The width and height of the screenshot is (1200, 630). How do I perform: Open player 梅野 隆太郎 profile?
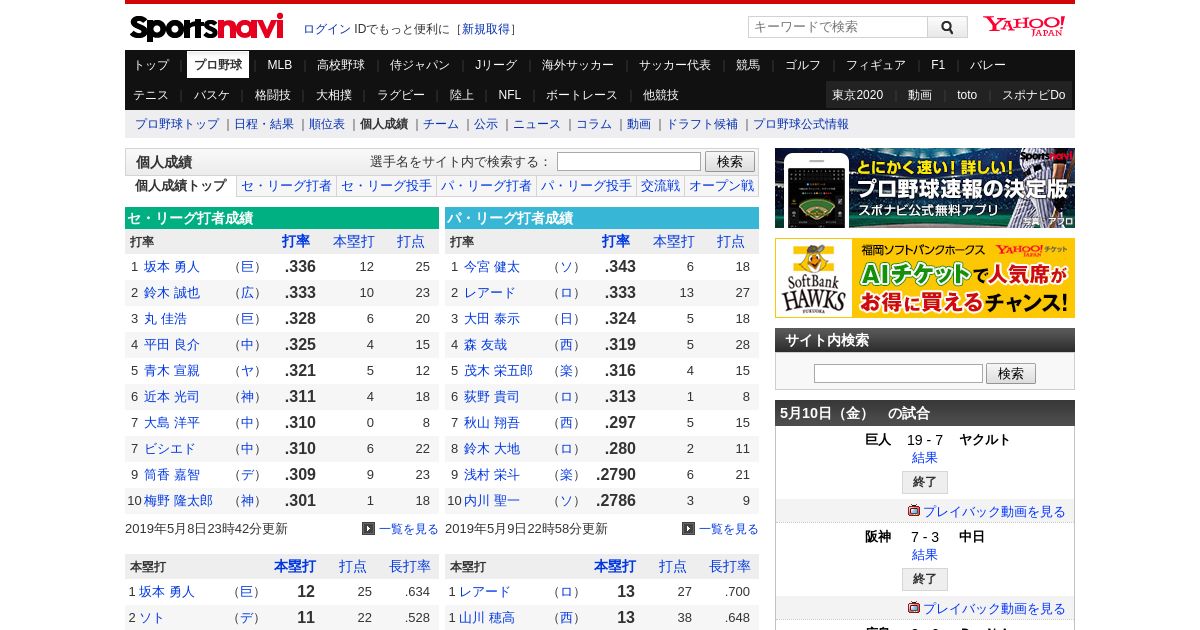pyautogui.click(x=178, y=501)
